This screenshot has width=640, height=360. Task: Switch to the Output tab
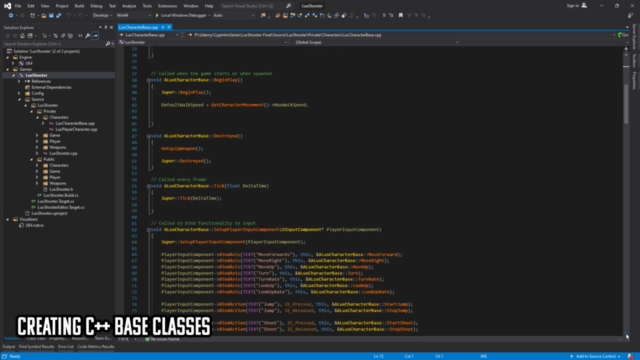(9, 347)
